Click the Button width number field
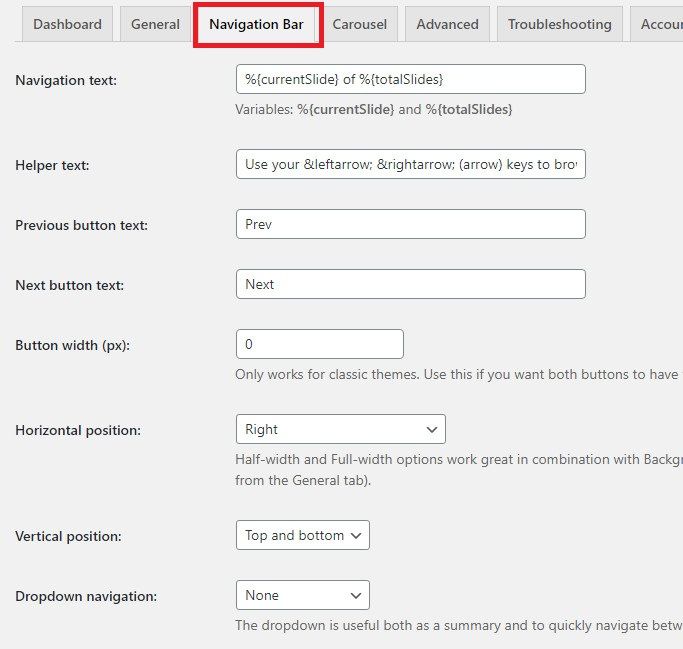 pos(319,344)
